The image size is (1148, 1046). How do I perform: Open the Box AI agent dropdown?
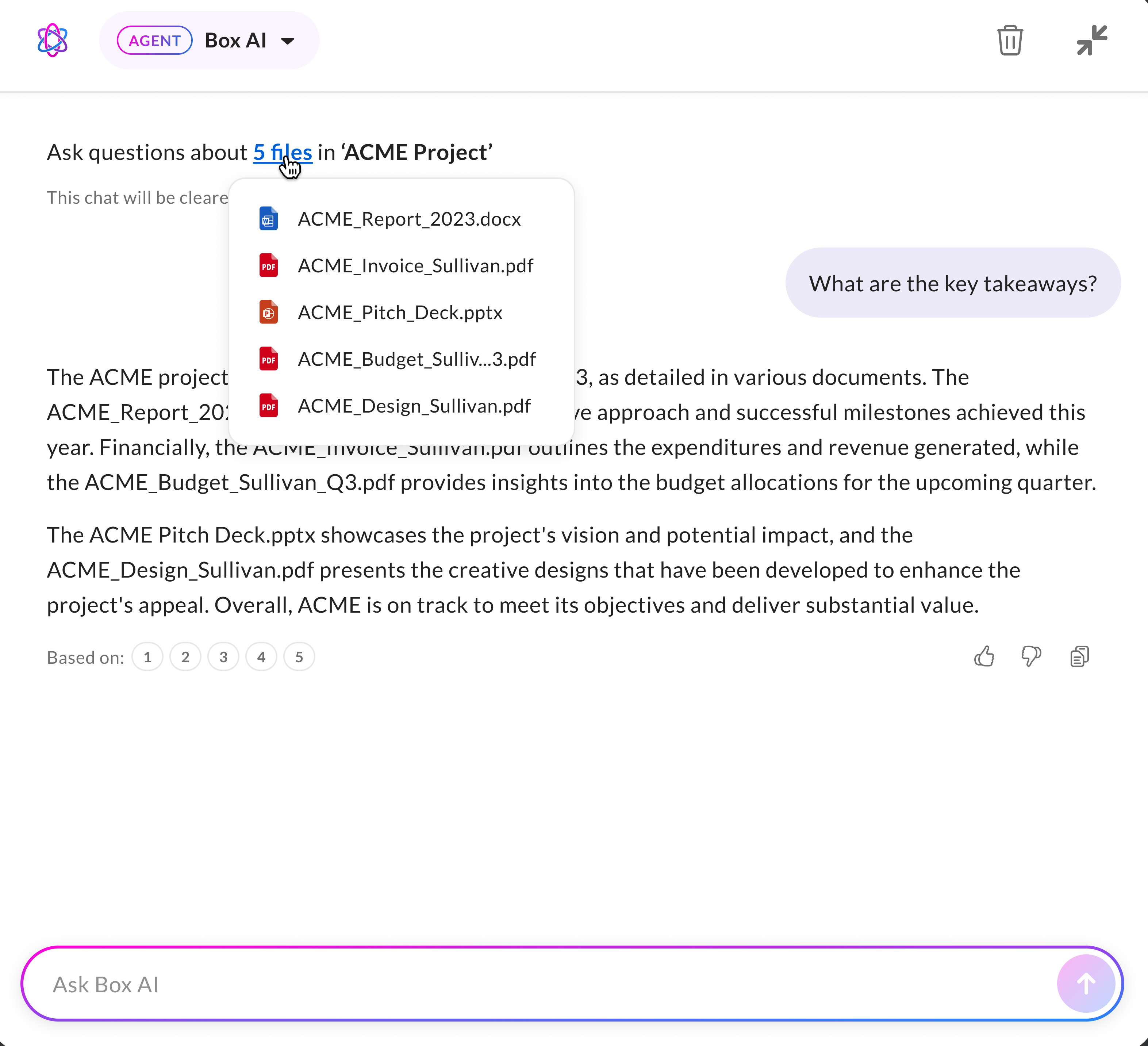[x=288, y=41]
